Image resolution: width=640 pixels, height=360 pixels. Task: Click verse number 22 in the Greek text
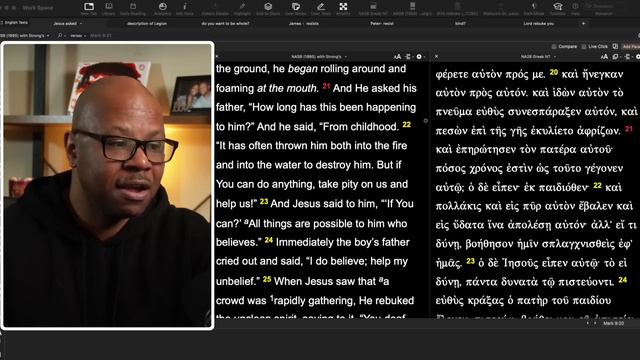point(597,185)
